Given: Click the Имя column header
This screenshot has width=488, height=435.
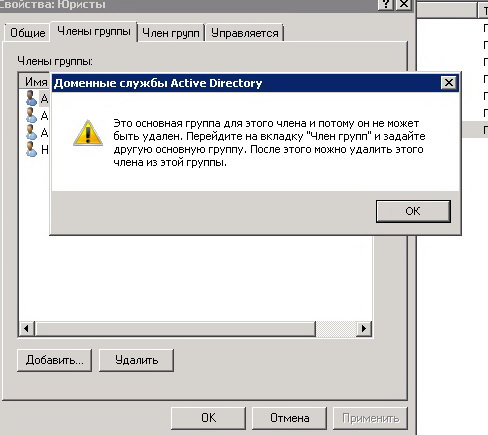Looking at the screenshot, I should click(x=34, y=81).
